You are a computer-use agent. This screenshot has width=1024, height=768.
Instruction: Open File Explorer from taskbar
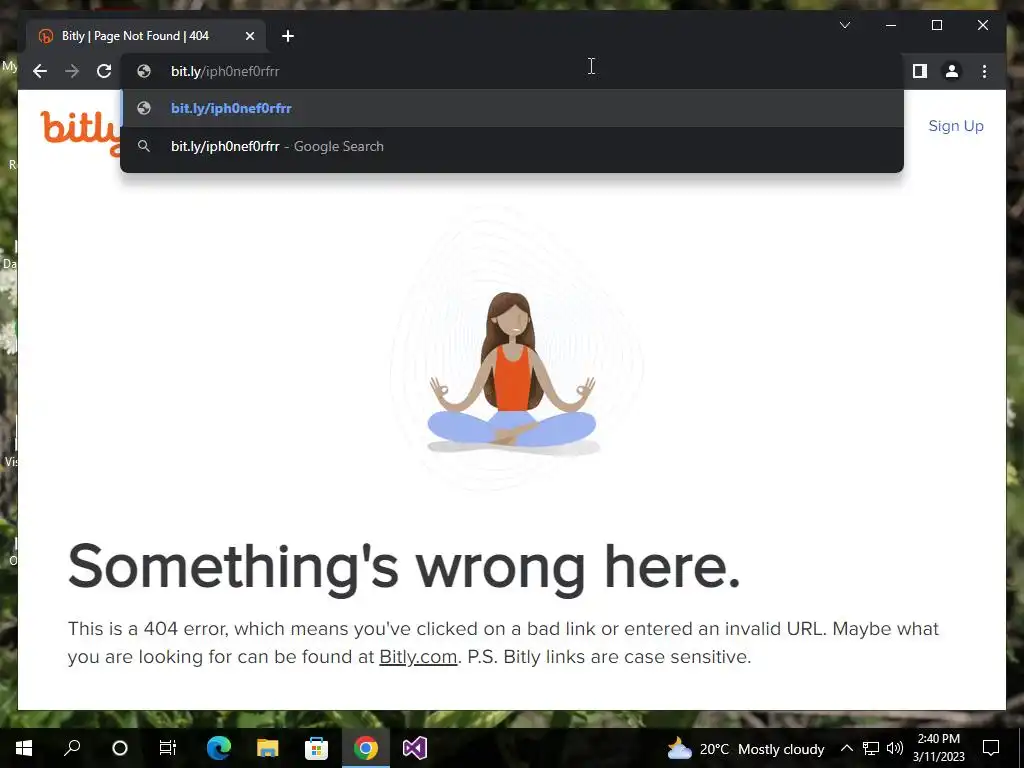click(x=268, y=748)
